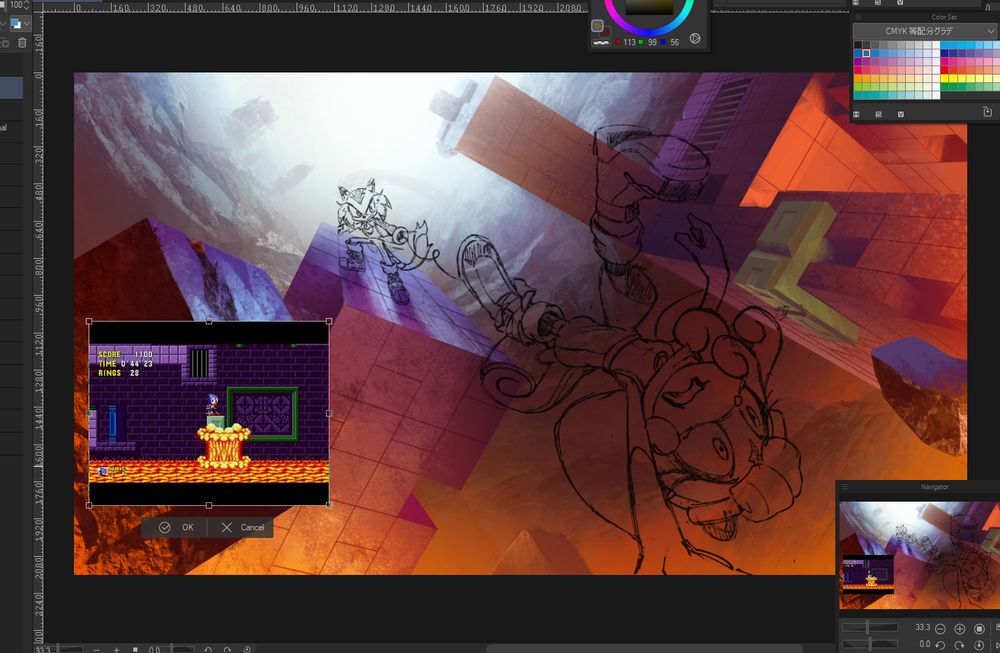Viewport: 1000px width, 653px height.
Task: Cancel the image transform
Action: (x=242, y=527)
